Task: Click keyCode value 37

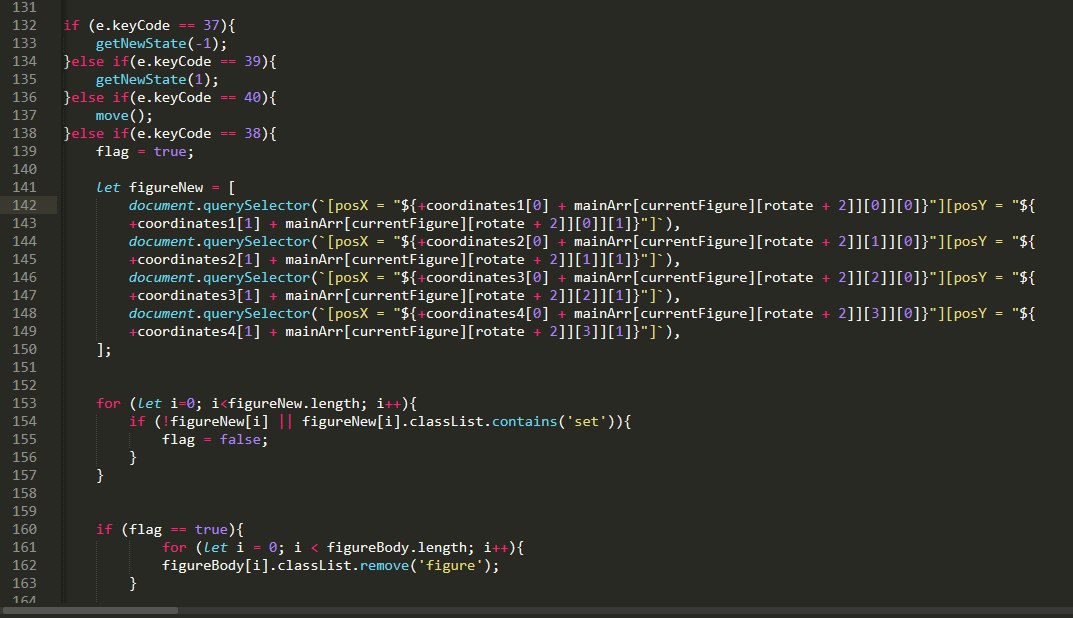Action: click(211, 25)
